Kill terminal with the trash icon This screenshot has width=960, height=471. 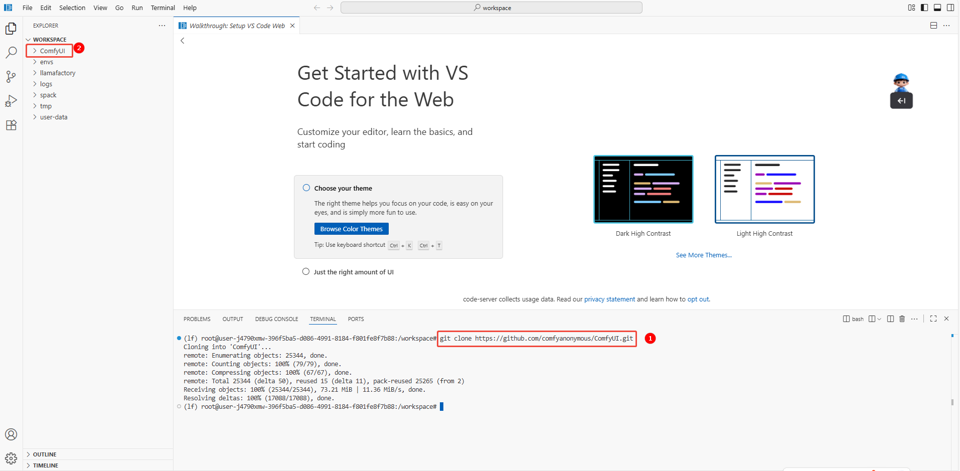[x=902, y=319]
